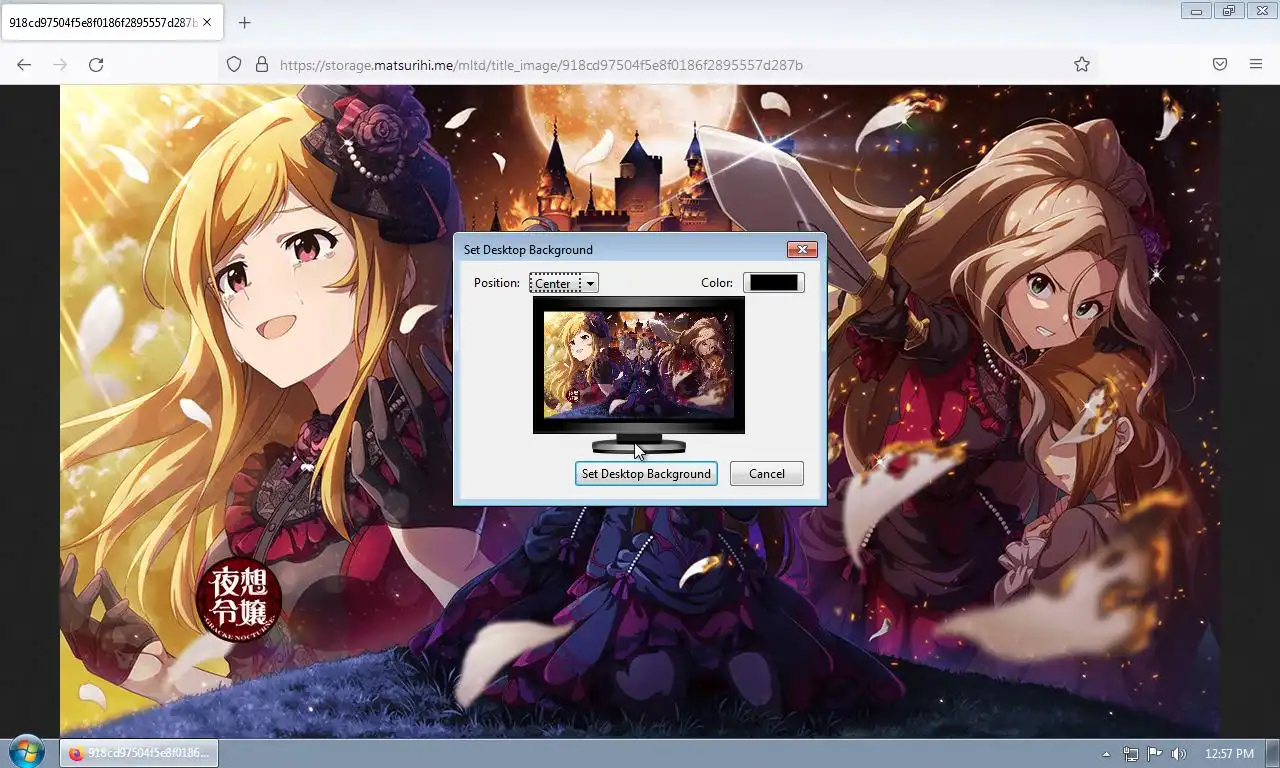Minimize the Firefox window
Screen dimensions: 1280x768
tap(1196, 11)
